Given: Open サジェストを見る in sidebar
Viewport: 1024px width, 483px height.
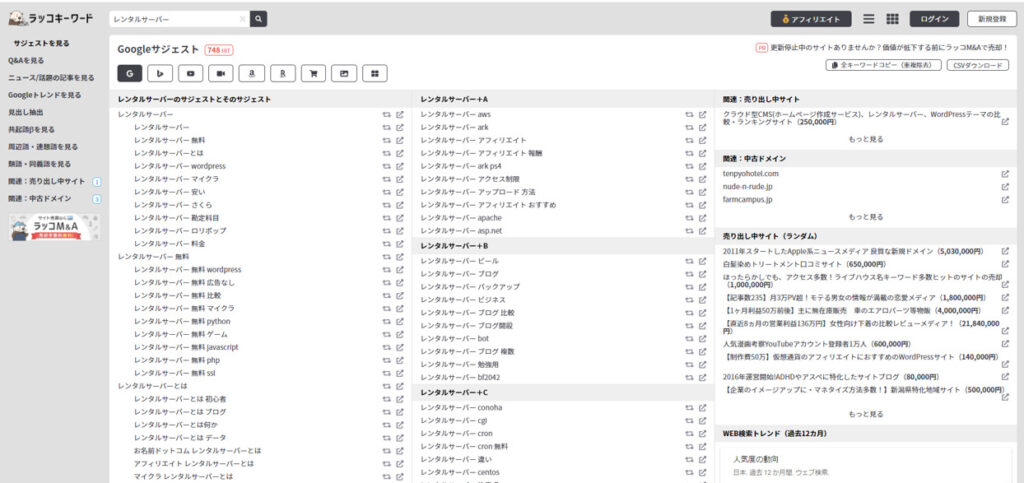Looking at the screenshot, I should click(42, 43).
